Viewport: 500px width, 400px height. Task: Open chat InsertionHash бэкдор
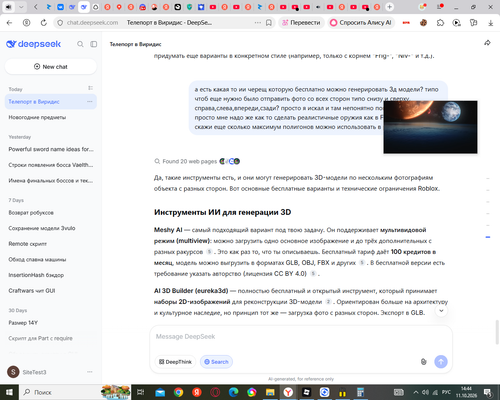click(x=51, y=275)
